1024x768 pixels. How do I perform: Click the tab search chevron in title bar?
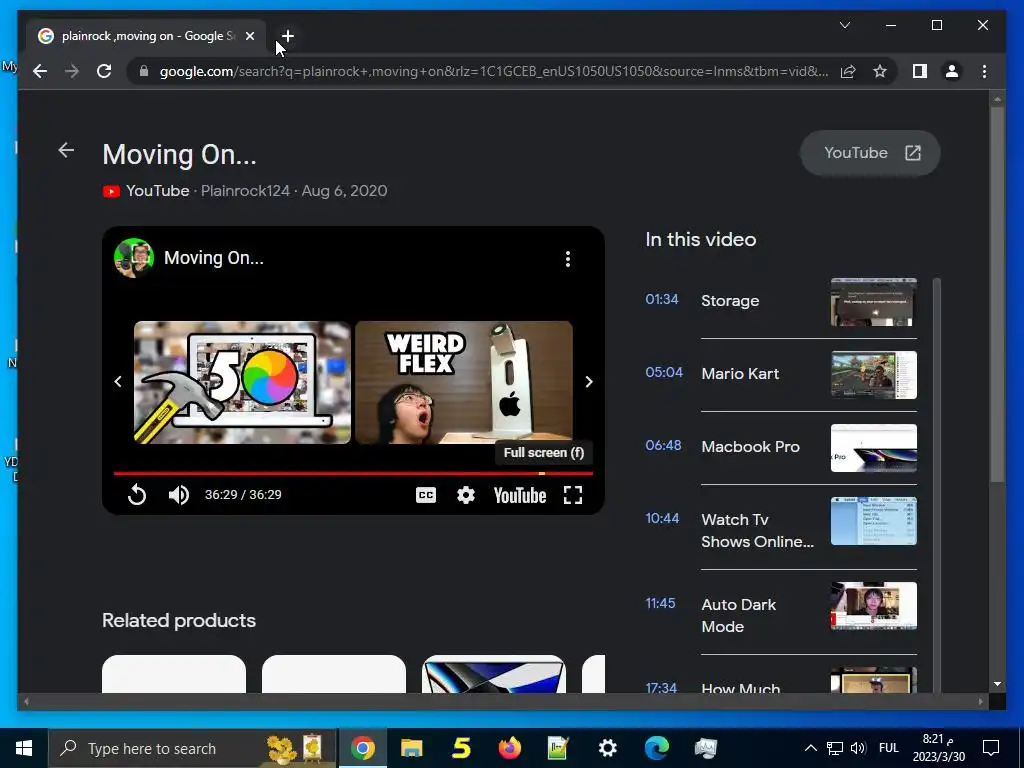click(844, 25)
